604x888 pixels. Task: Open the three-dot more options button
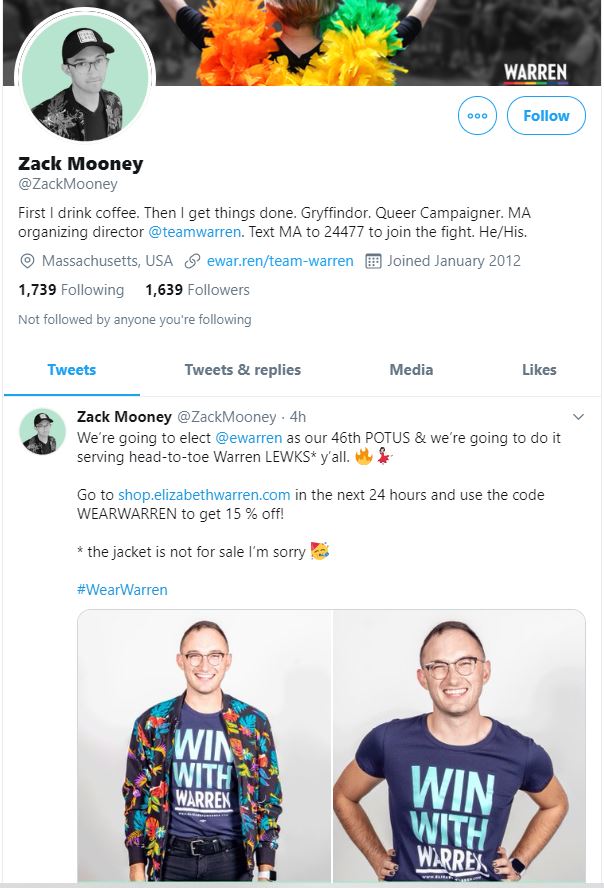click(477, 116)
